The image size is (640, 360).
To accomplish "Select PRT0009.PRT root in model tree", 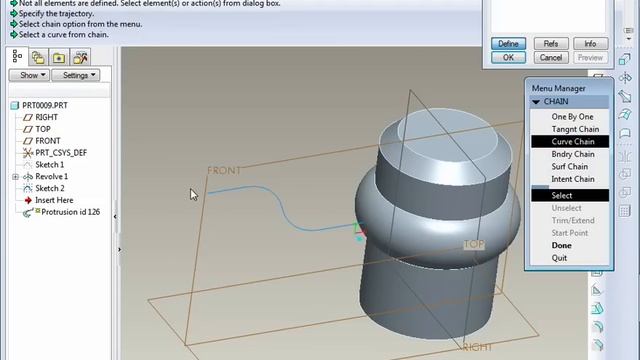I will pos(45,105).
